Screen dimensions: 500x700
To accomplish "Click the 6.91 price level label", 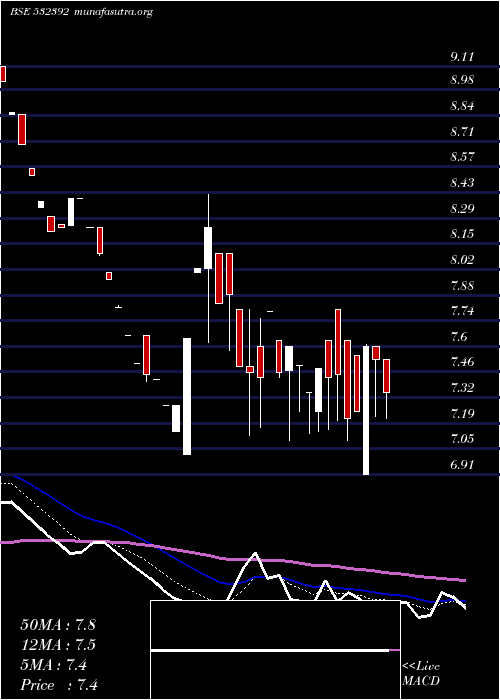I will pos(462,465).
